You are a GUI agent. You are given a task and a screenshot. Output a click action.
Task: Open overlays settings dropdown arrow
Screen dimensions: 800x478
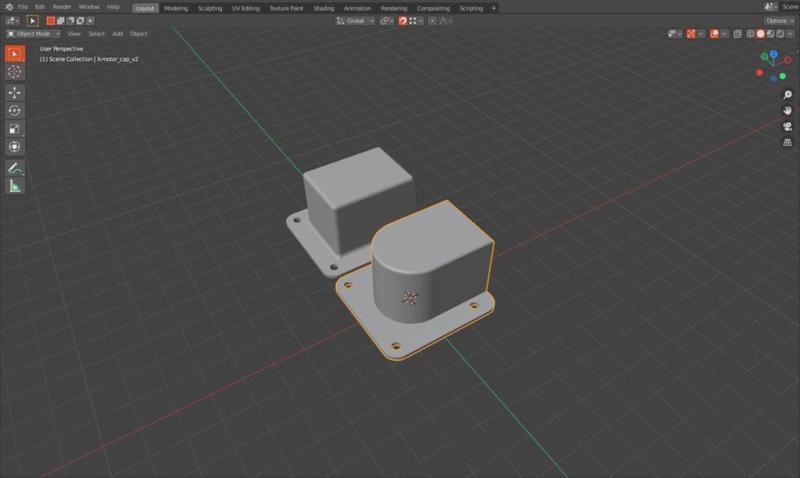724,34
